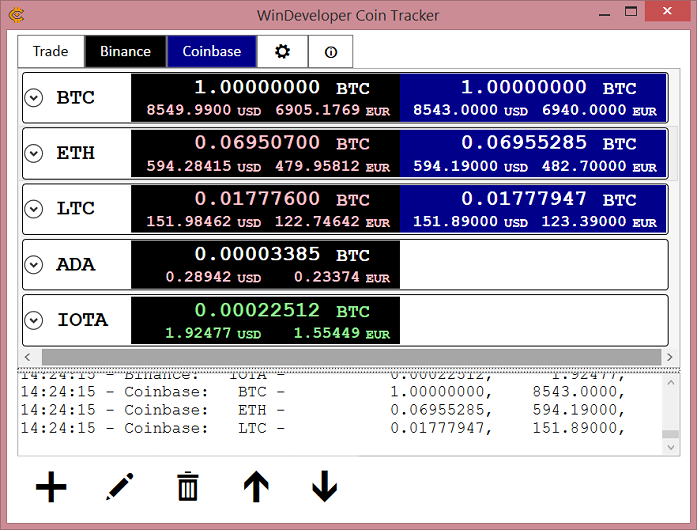
Task: Expand the BTC row chevron
Action: coord(34,98)
